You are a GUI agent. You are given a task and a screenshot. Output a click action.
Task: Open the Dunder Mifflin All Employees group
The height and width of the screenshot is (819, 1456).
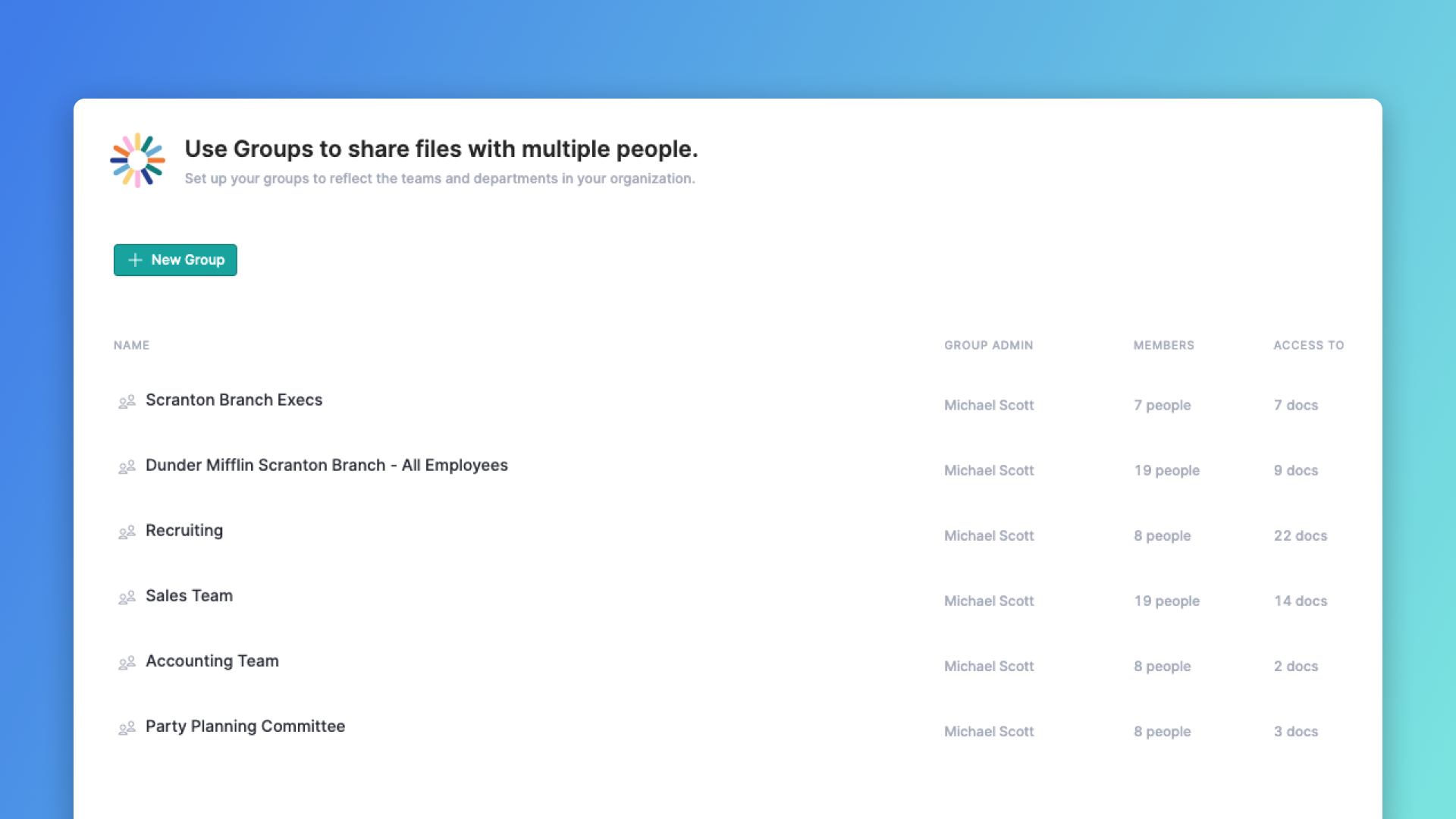point(327,465)
